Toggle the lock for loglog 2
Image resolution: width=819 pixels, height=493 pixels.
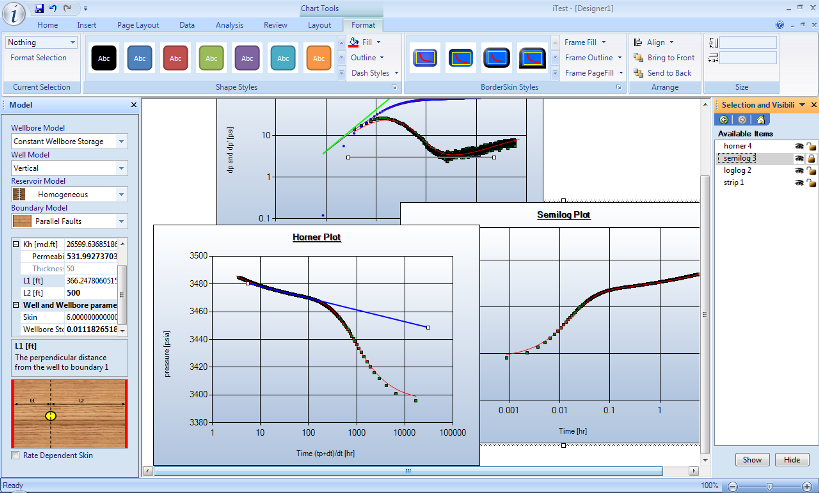click(811, 171)
